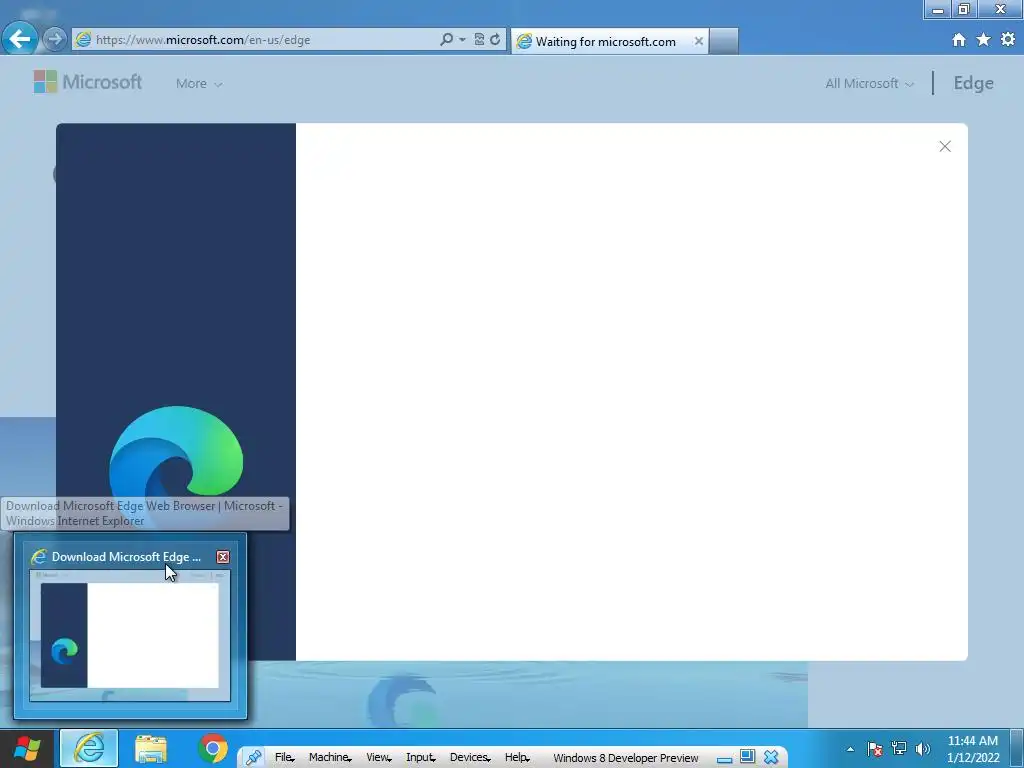Open the IE Home page icon
The image size is (1024, 768).
(x=959, y=40)
